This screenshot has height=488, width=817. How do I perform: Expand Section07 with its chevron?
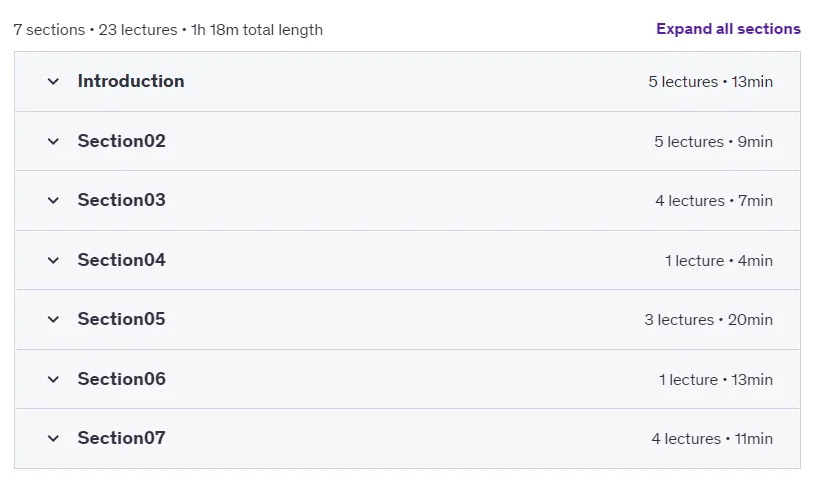click(53, 439)
